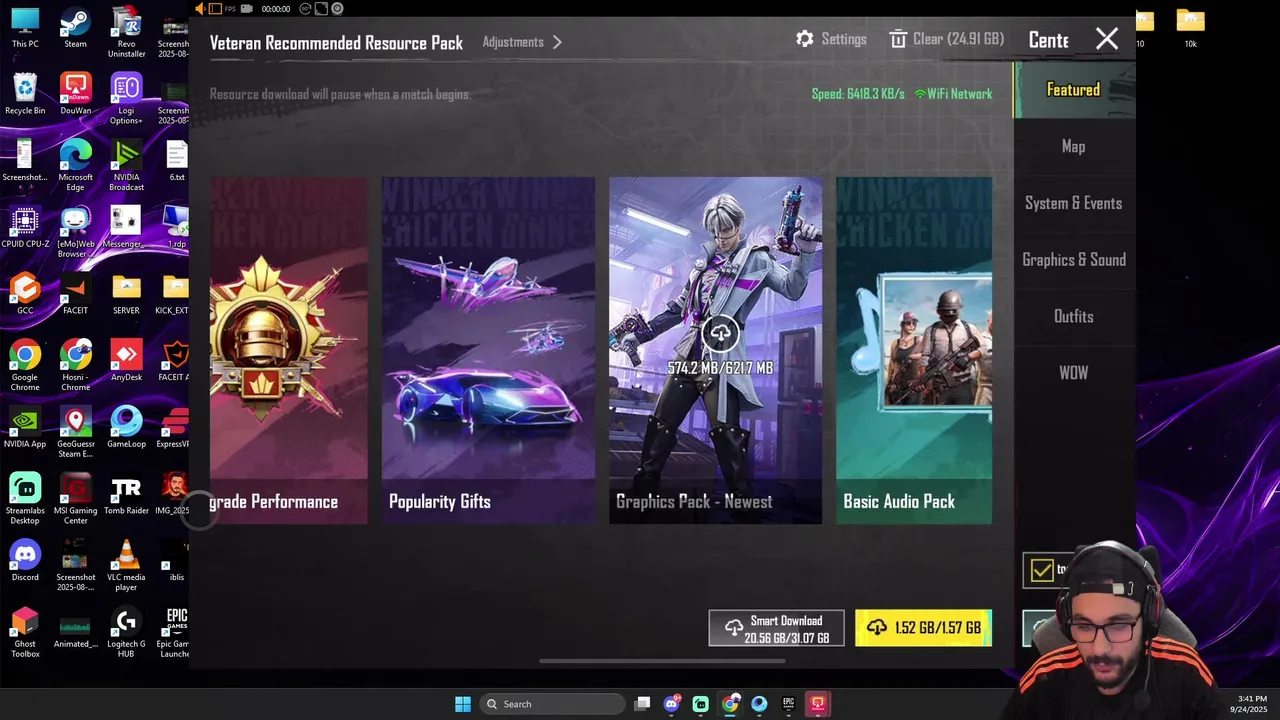Open the Steam desktop shortcut

click(x=75, y=29)
